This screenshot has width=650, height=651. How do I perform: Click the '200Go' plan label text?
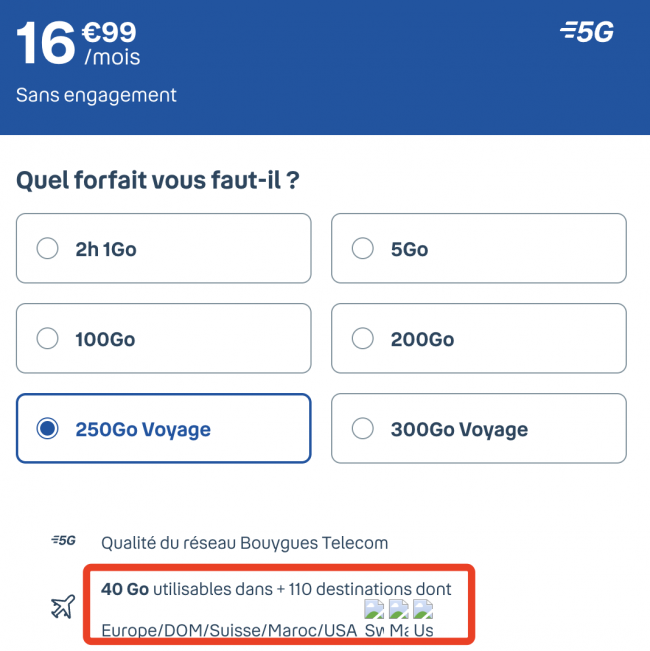point(422,339)
